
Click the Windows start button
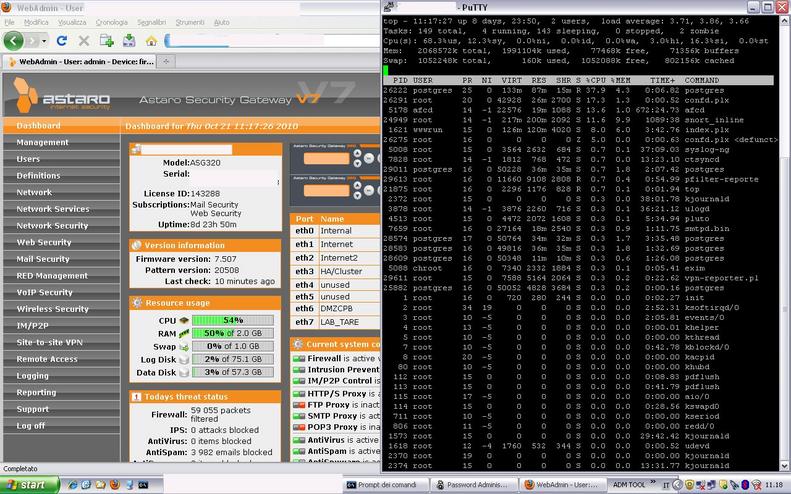coord(29,485)
